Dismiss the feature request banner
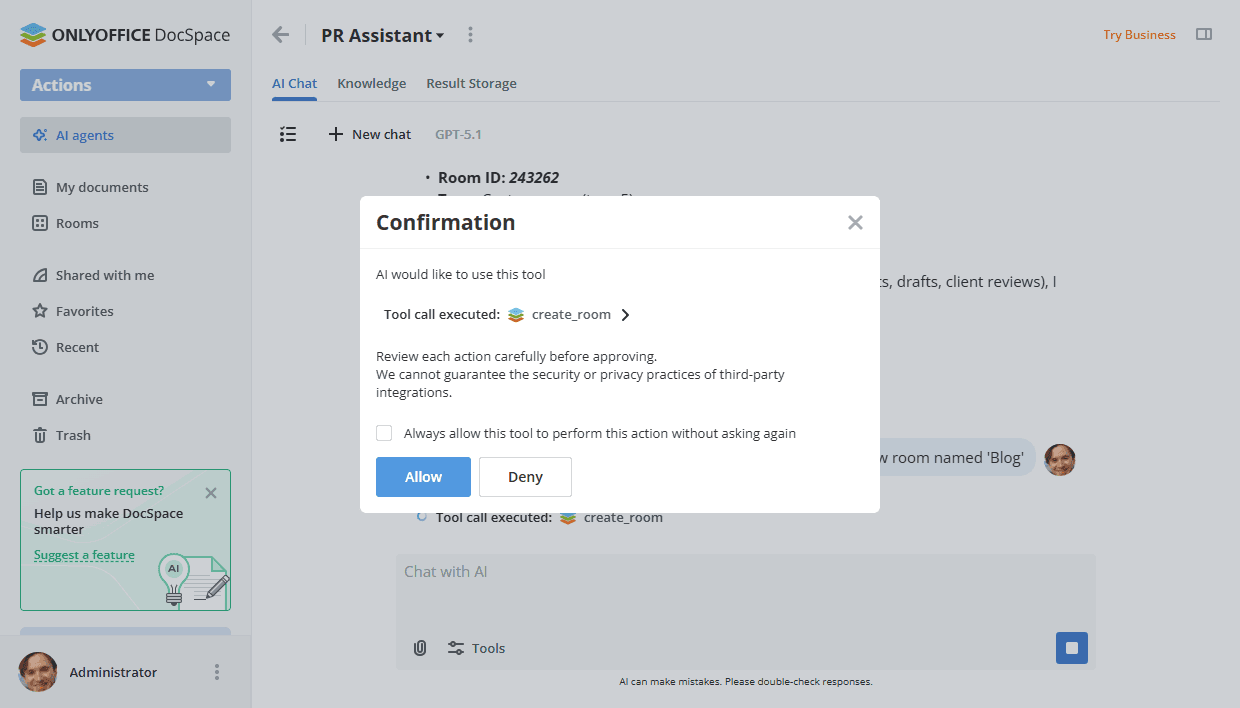The height and width of the screenshot is (708, 1240). point(210,492)
